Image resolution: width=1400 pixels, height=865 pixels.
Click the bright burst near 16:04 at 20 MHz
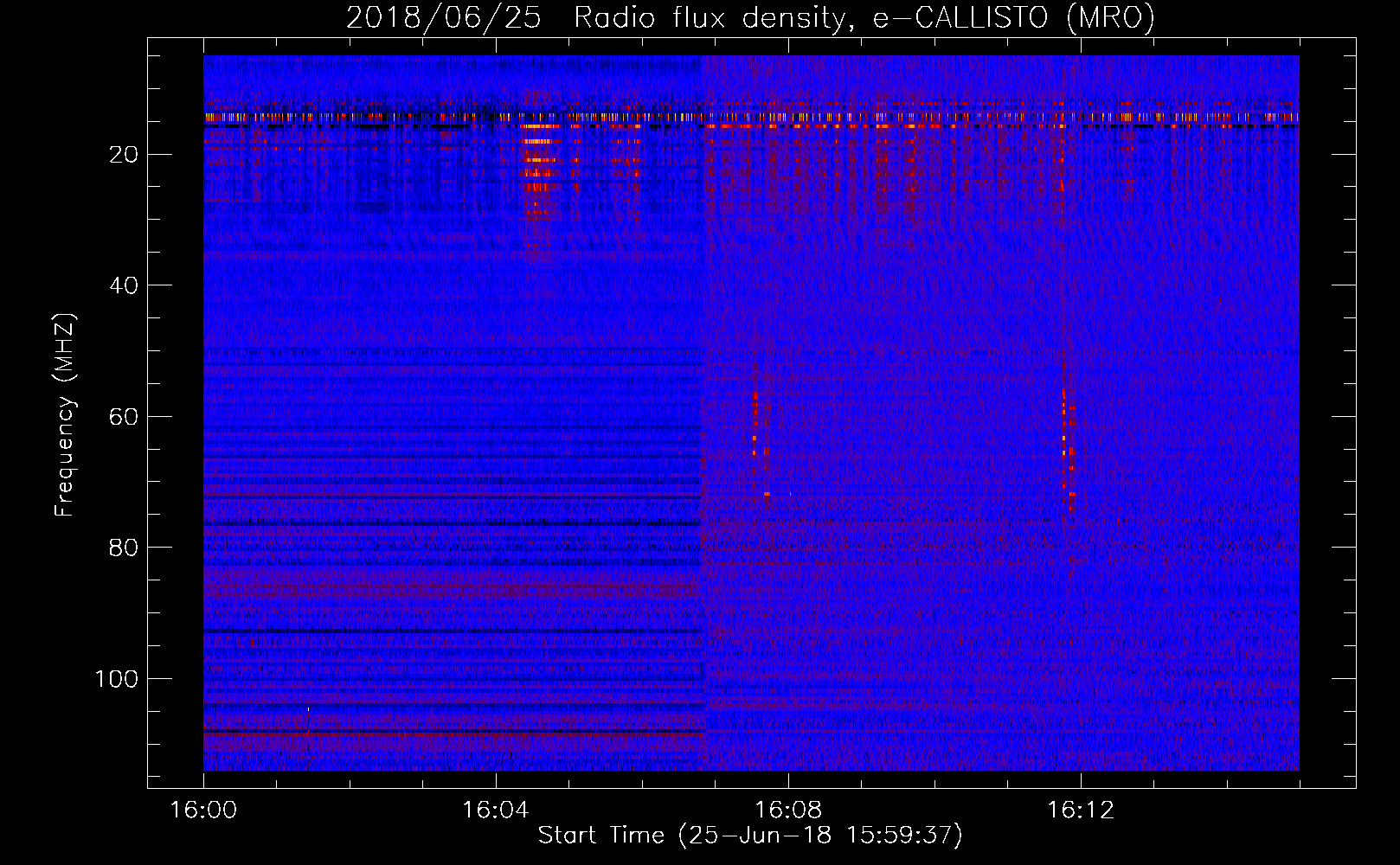(x=538, y=171)
